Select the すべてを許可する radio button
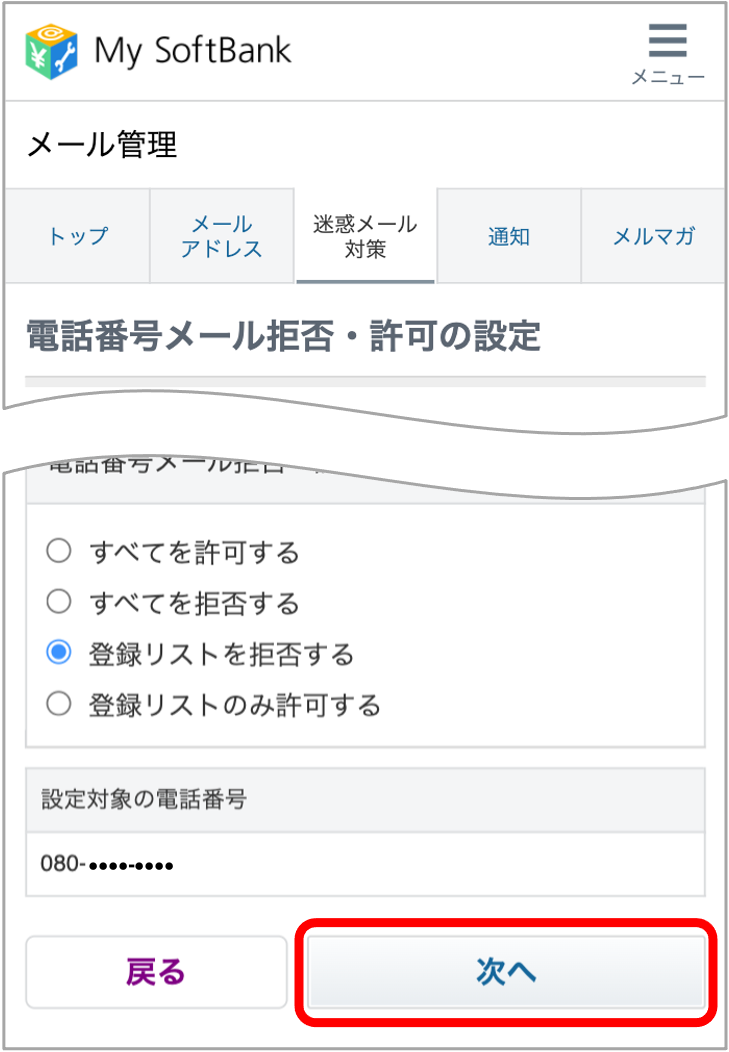Screen dimensions: 729x1052 tap(59, 550)
